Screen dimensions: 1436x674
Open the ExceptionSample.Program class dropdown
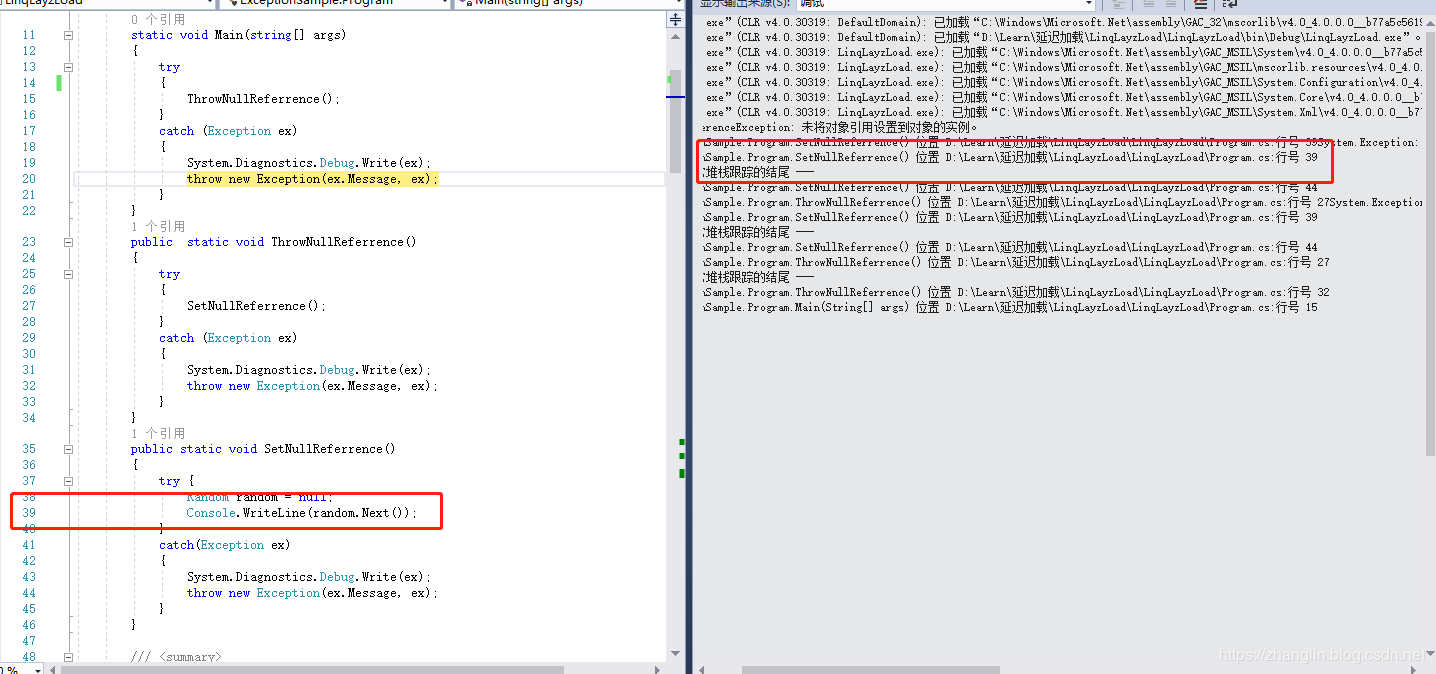click(x=333, y=3)
